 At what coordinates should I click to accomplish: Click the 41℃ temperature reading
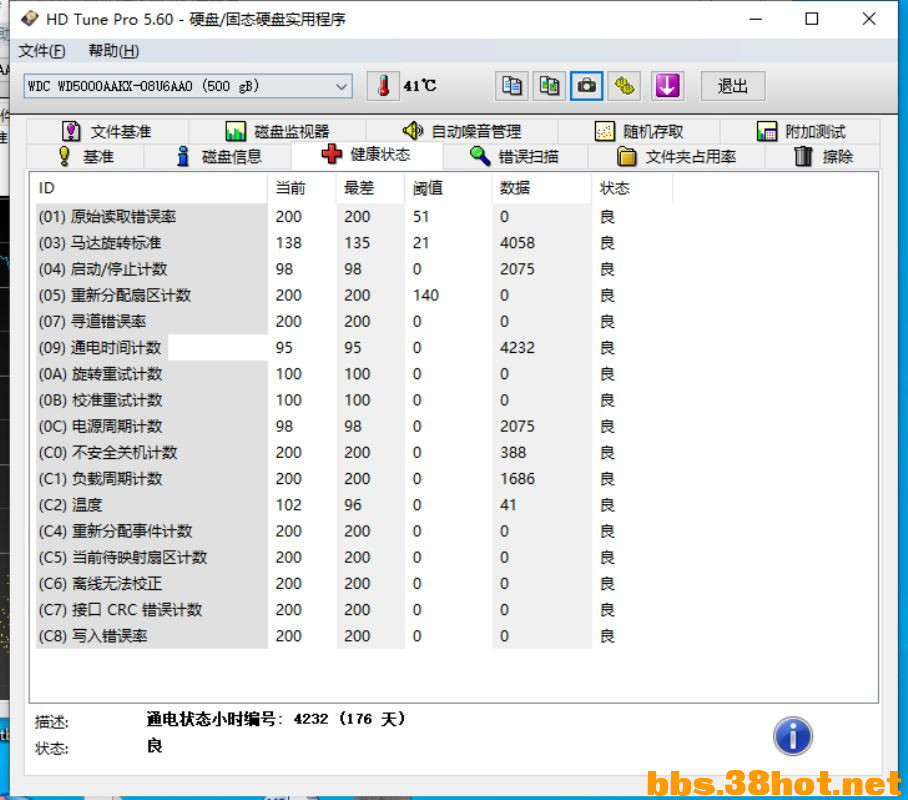coord(420,86)
